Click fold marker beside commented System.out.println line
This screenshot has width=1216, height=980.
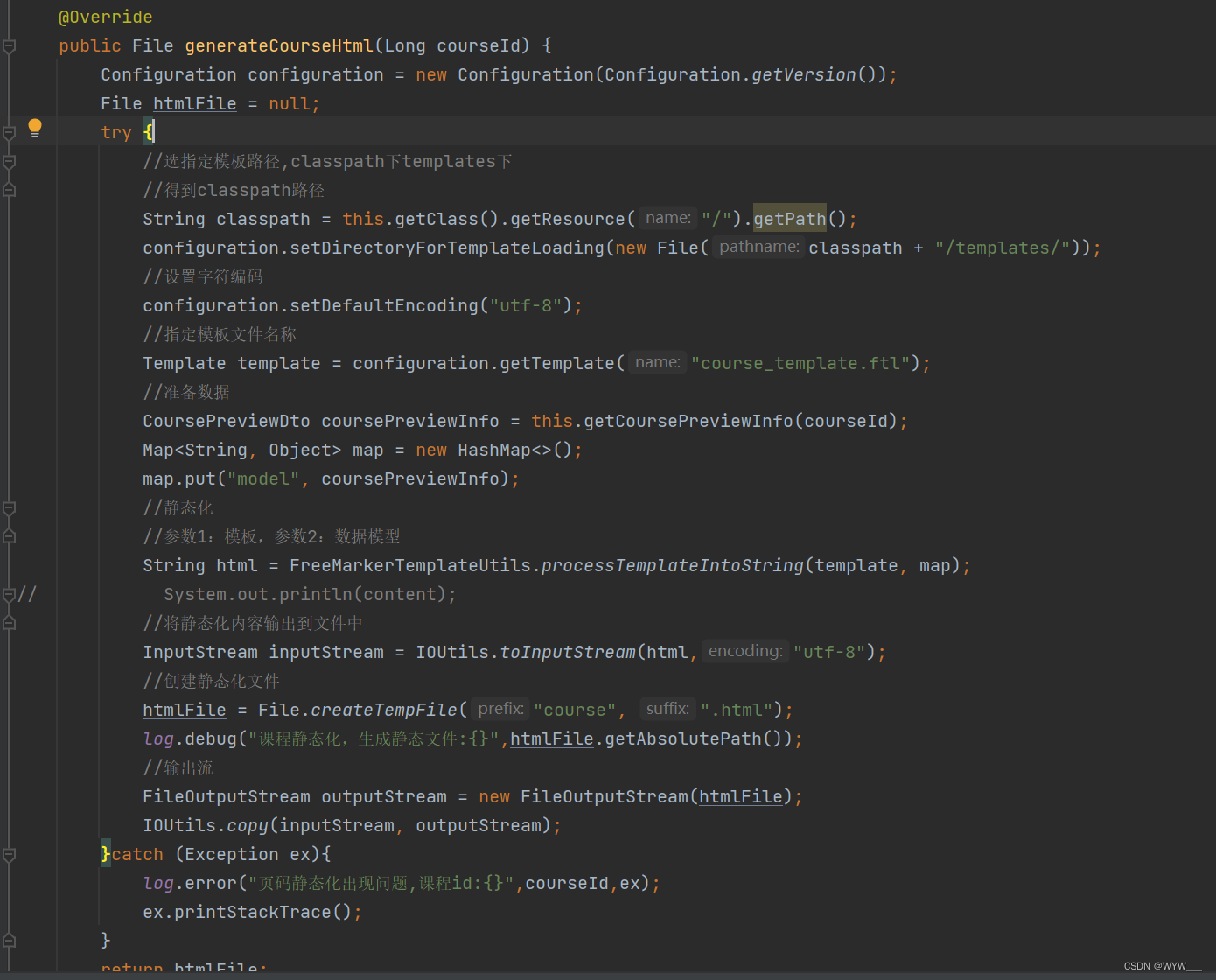(9, 595)
